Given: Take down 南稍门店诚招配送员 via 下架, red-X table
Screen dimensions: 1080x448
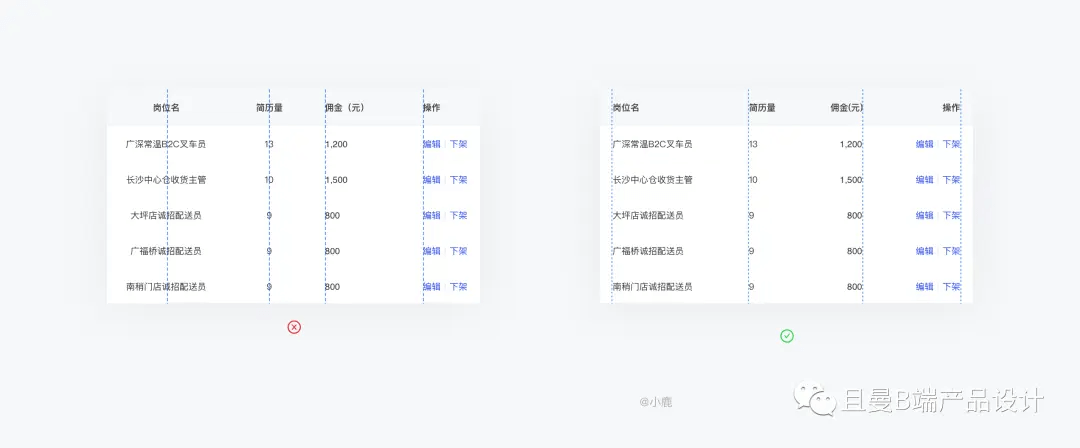Looking at the screenshot, I should click(x=459, y=287).
